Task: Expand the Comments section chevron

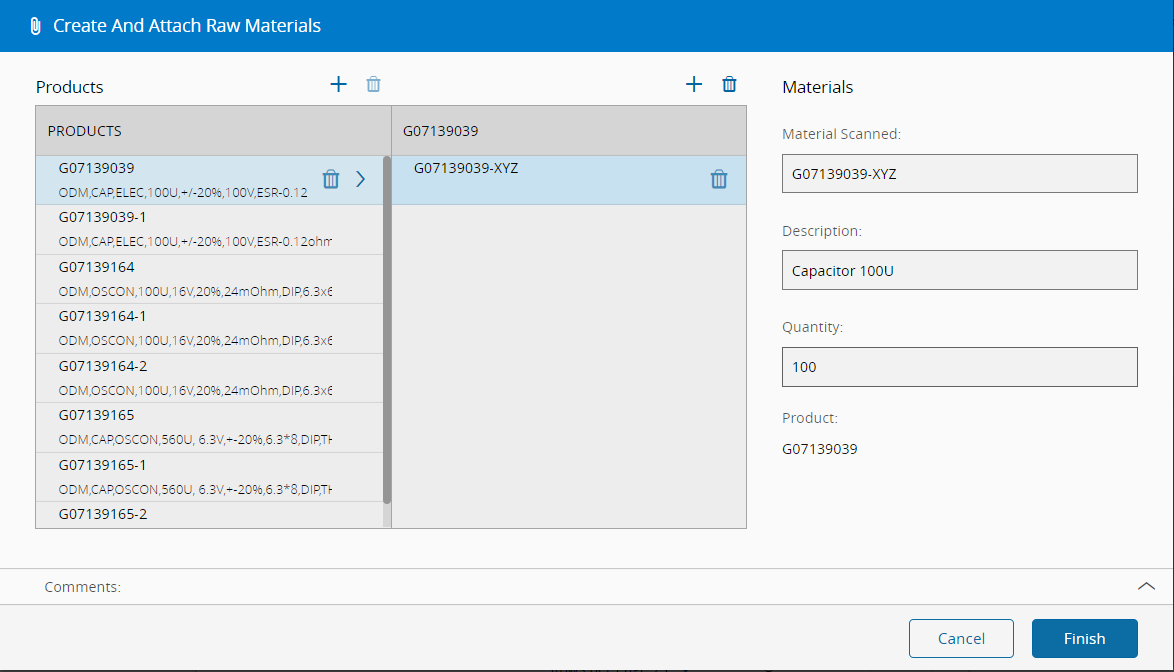Action: [1146, 587]
